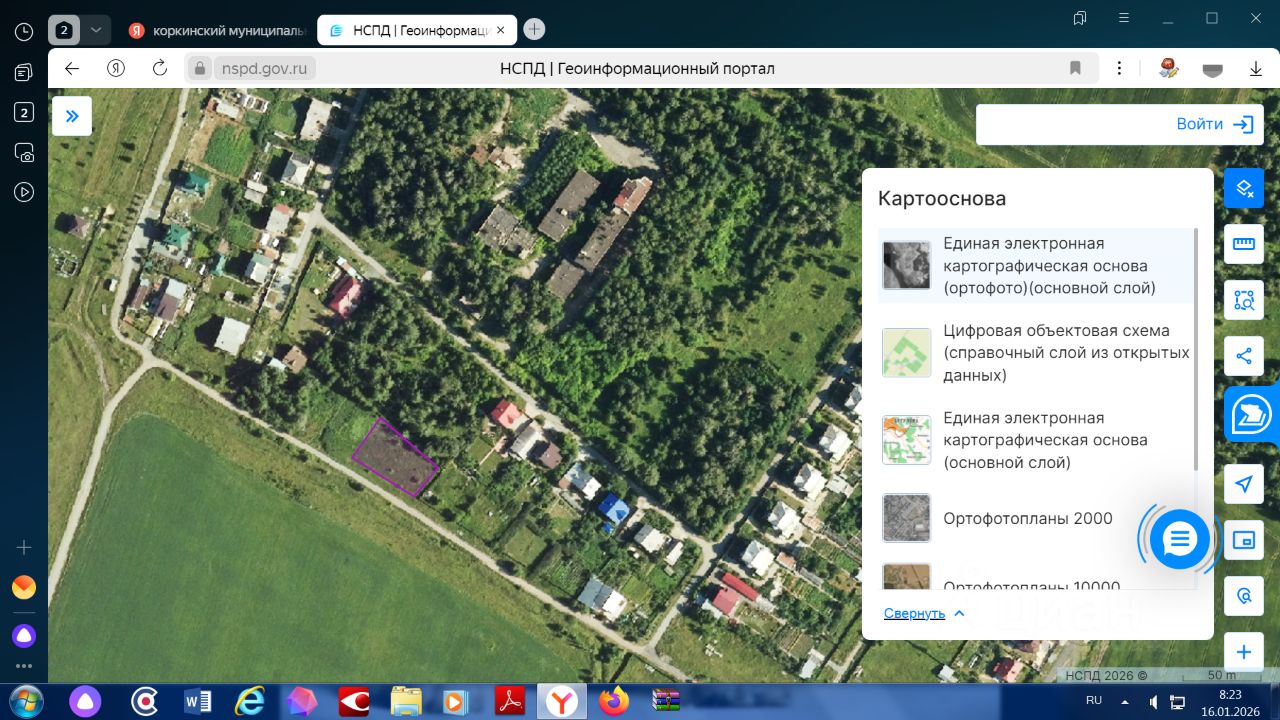Viewport: 1280px width, 720px height.
Task: Zoom in with the plus button
Action: (1244, 652)
